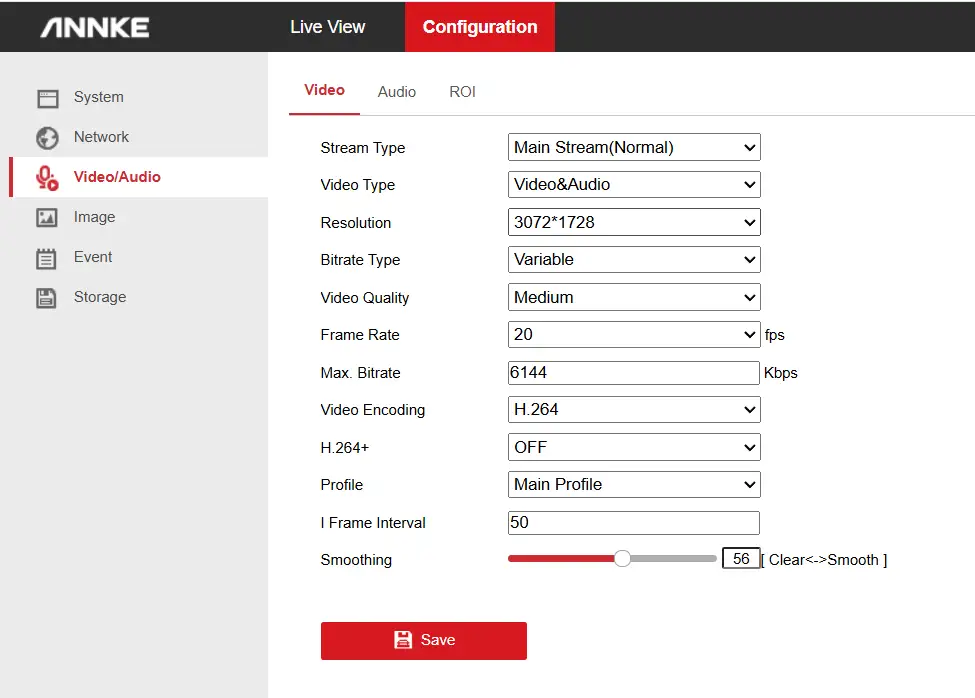Focus the I Frame Interval field
Image resolution: width=975 pixels, height=698 pixels.
click(x=634, y=523)
